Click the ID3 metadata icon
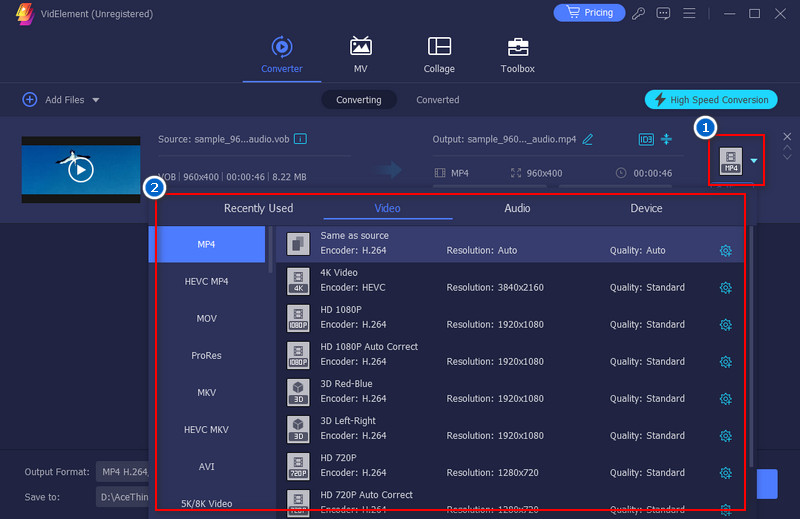 (646, 139)
